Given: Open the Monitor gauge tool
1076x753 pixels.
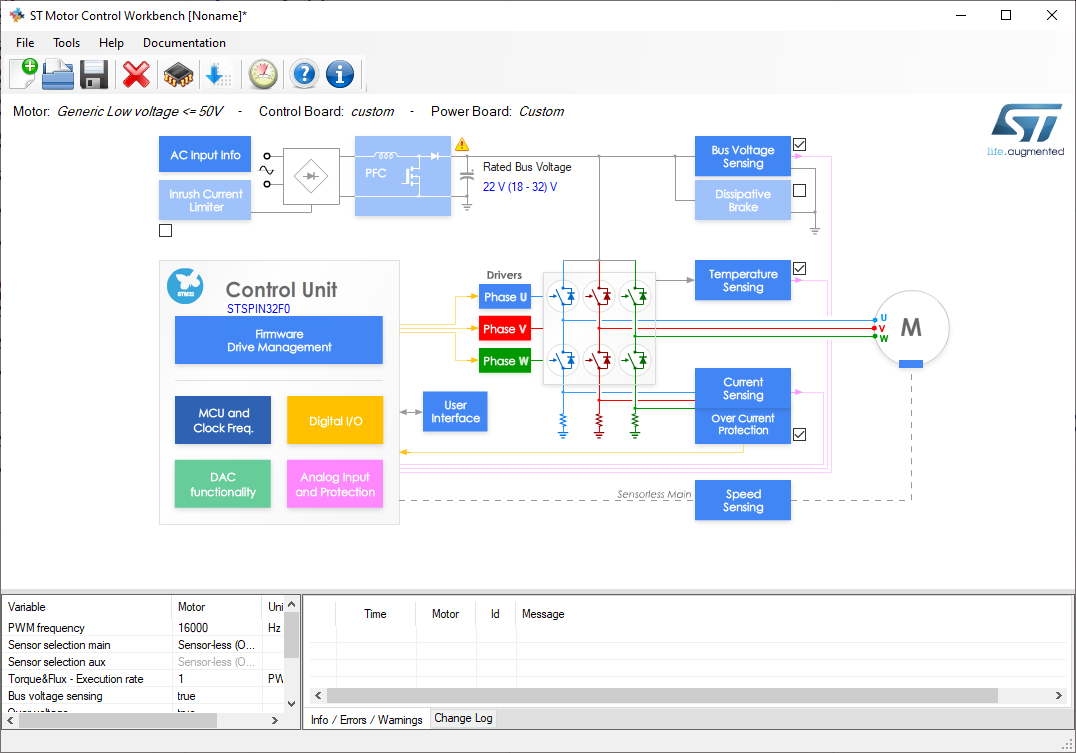Looking at the screenshot, I should coord(262,73).
